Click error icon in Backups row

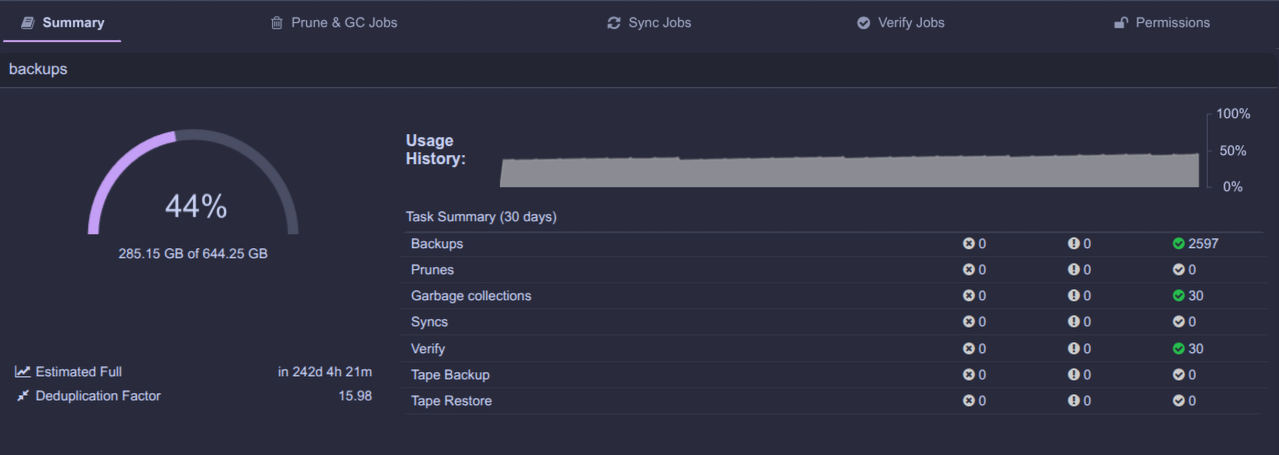(968, 244)
